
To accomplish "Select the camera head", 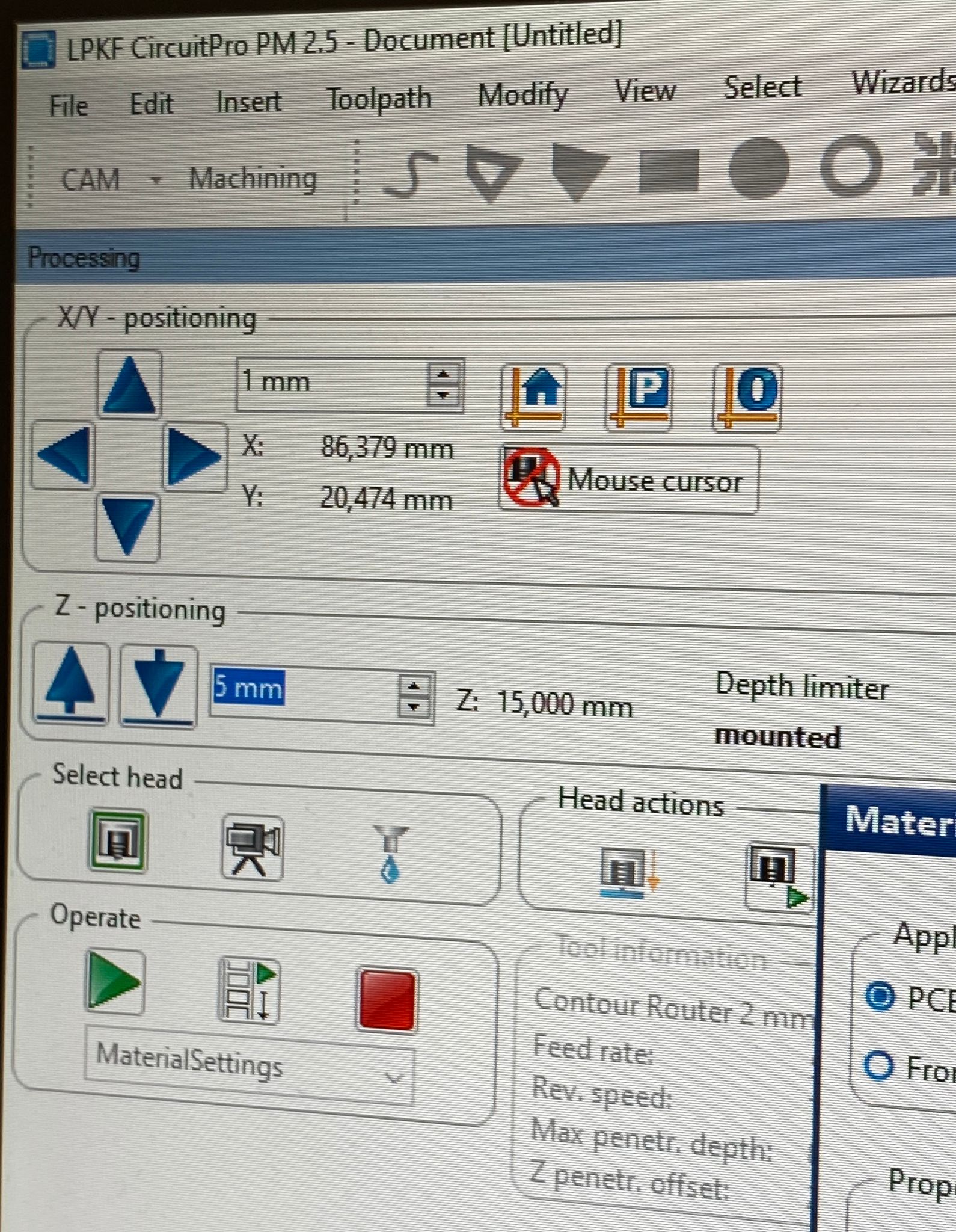I will [x=252, y=847].
